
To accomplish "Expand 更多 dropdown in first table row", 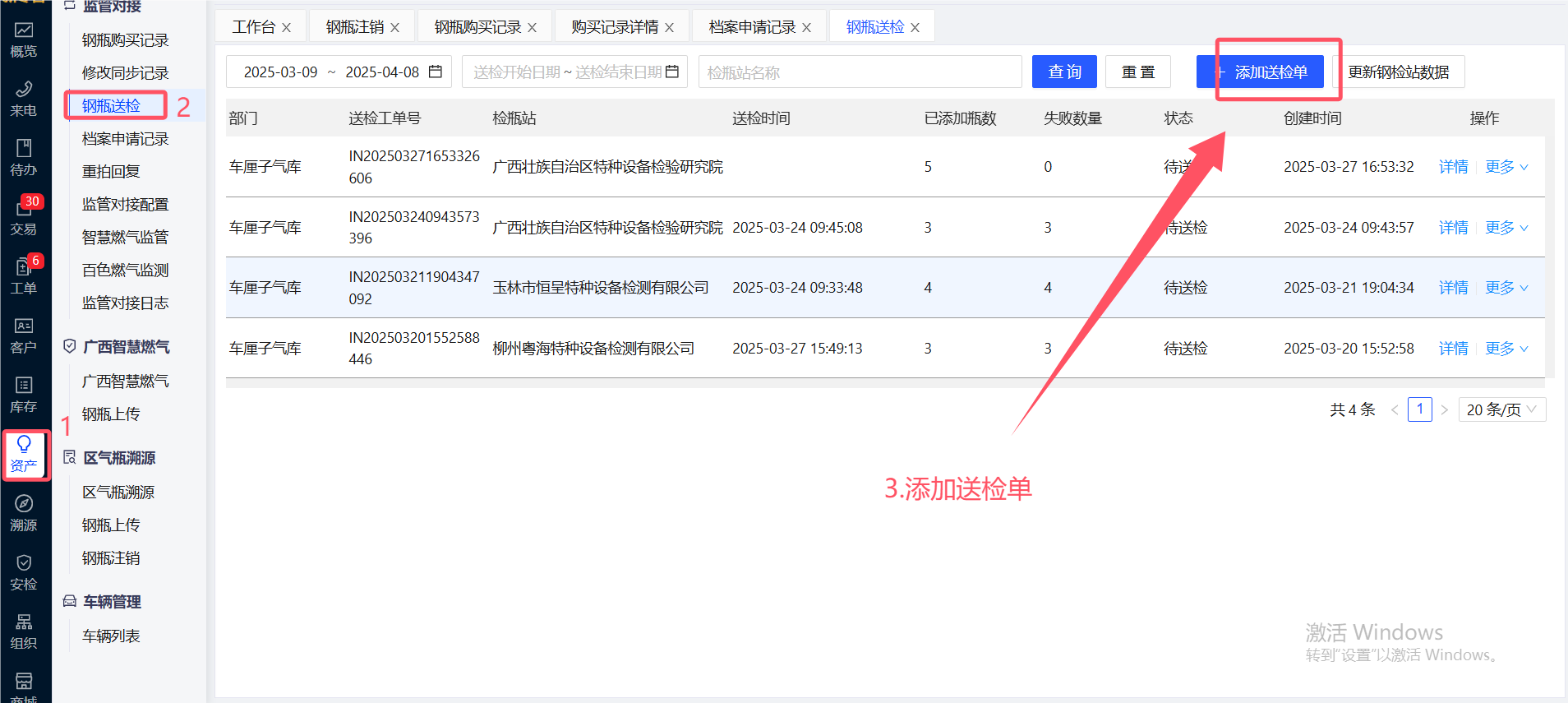I will click(1506, 167).
